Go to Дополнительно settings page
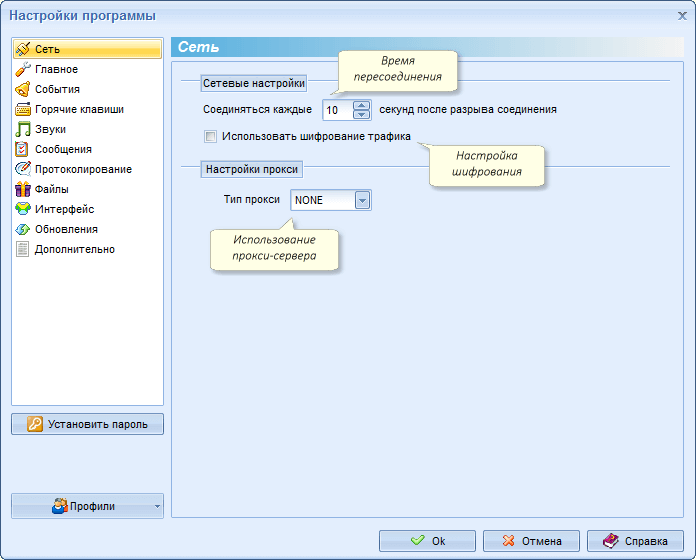 tap(74, 249)
